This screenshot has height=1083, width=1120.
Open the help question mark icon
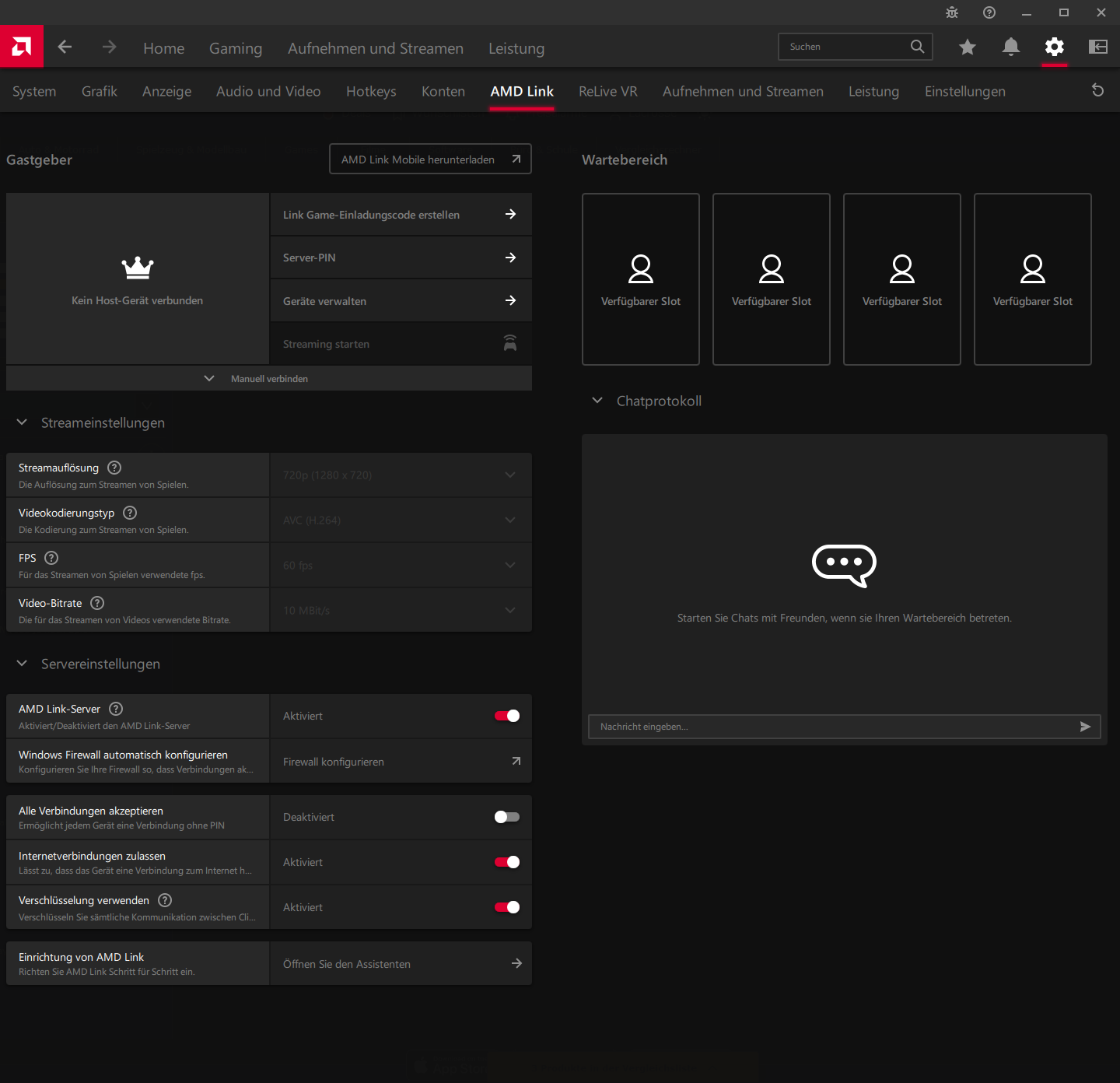pyautogui.click(x=989, y=12)
